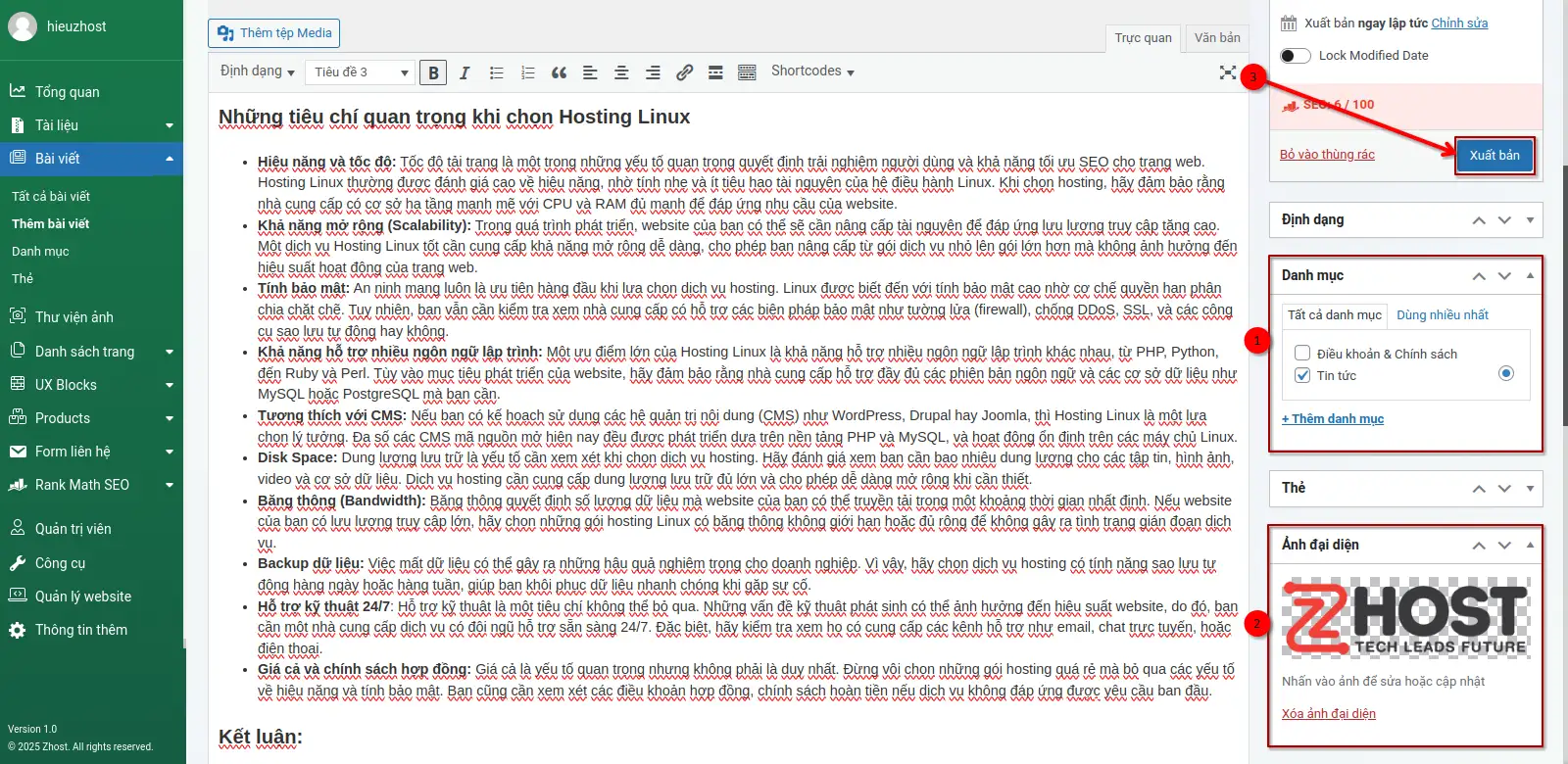The width and height of the screenshot is (1568, 764).
Task: Insert a numbered list
Action: coord(528,72)
